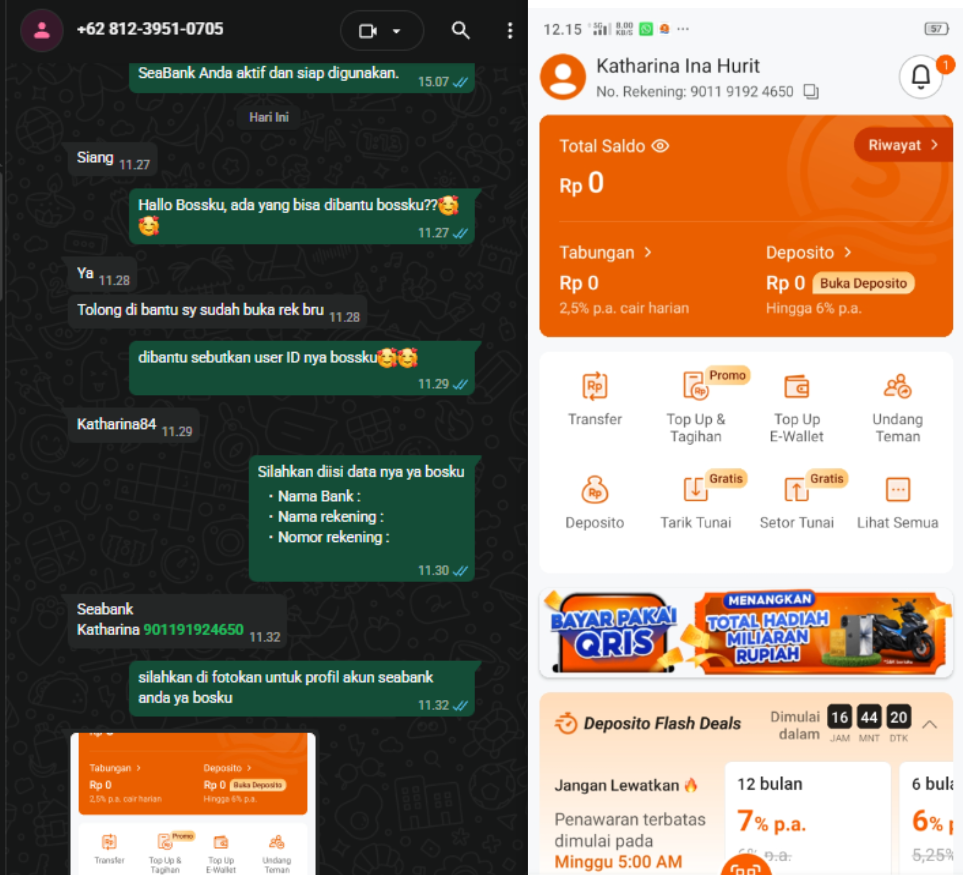Open Top Up E-Wallet icon
The height and width of the screenshot is (875, 973).
pyautogui.click(x=796, y=387)
